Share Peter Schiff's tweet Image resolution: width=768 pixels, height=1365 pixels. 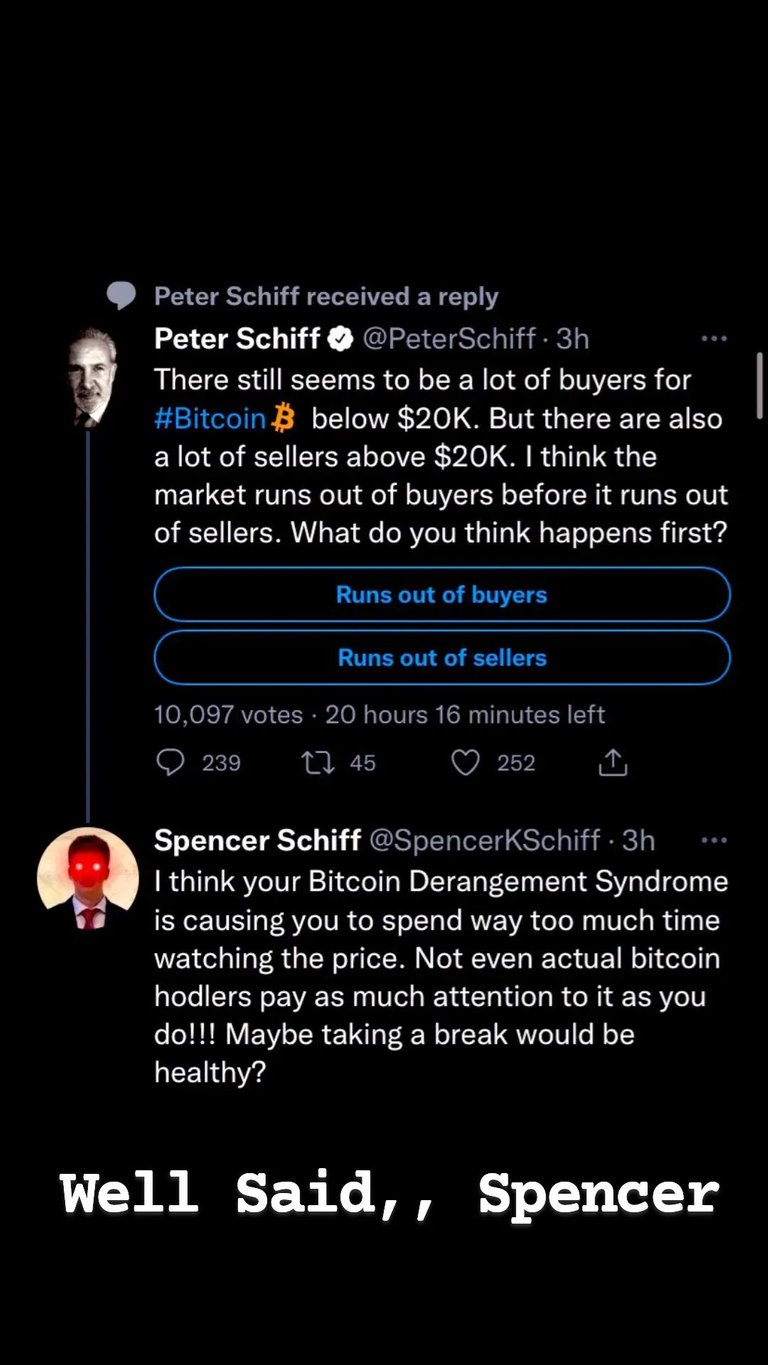pos(612,763)
